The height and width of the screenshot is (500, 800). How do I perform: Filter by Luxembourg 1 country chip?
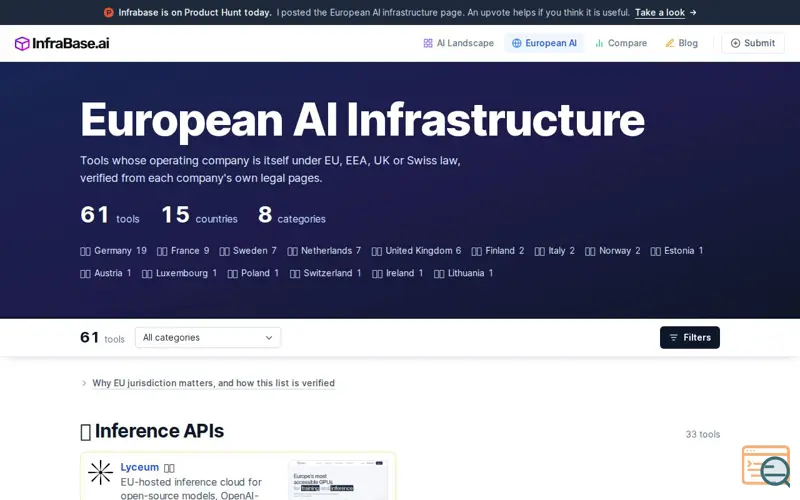click(180, 273)
